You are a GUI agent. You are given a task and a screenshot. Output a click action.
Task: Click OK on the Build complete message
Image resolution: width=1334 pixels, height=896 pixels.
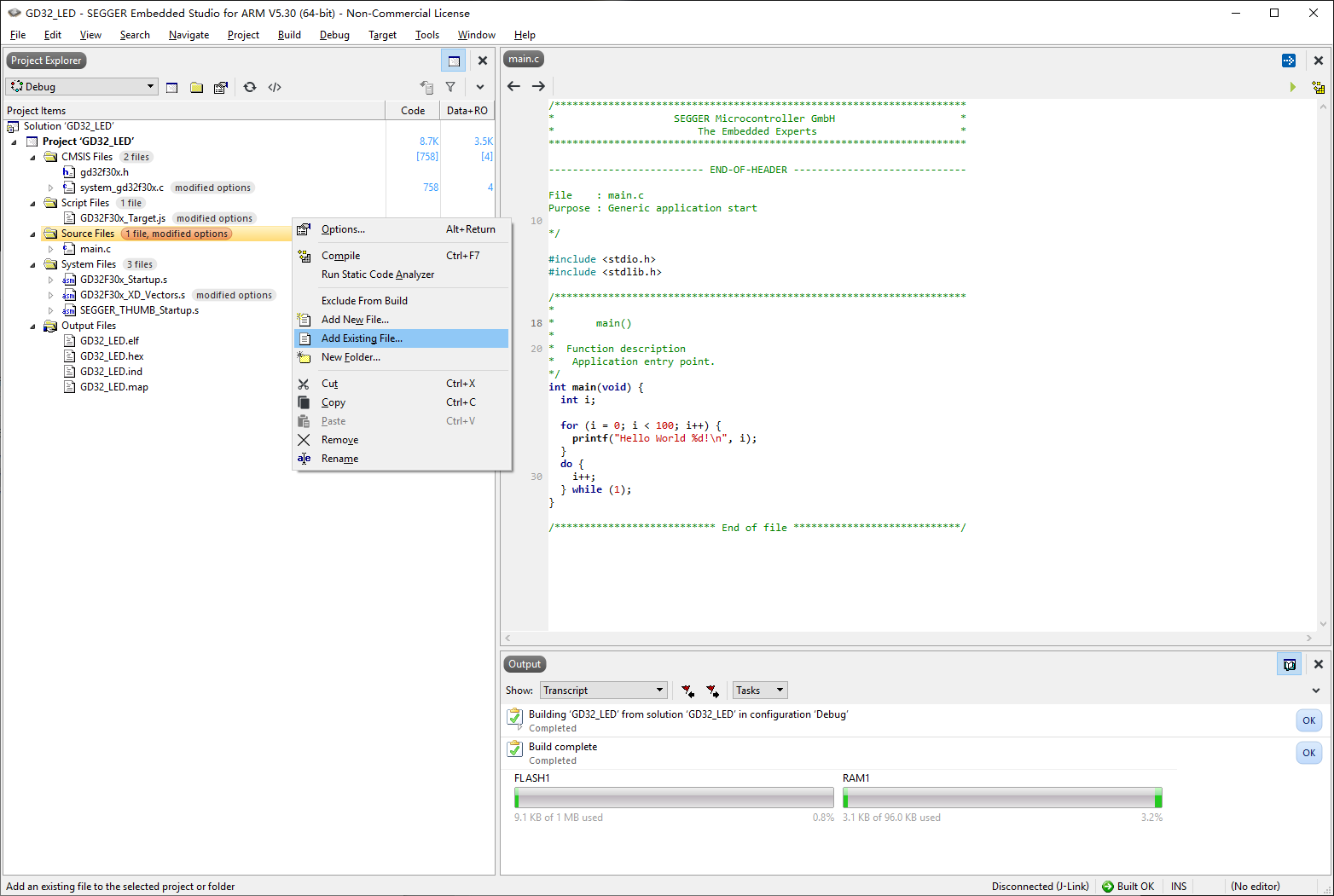tap(1308, 752)
